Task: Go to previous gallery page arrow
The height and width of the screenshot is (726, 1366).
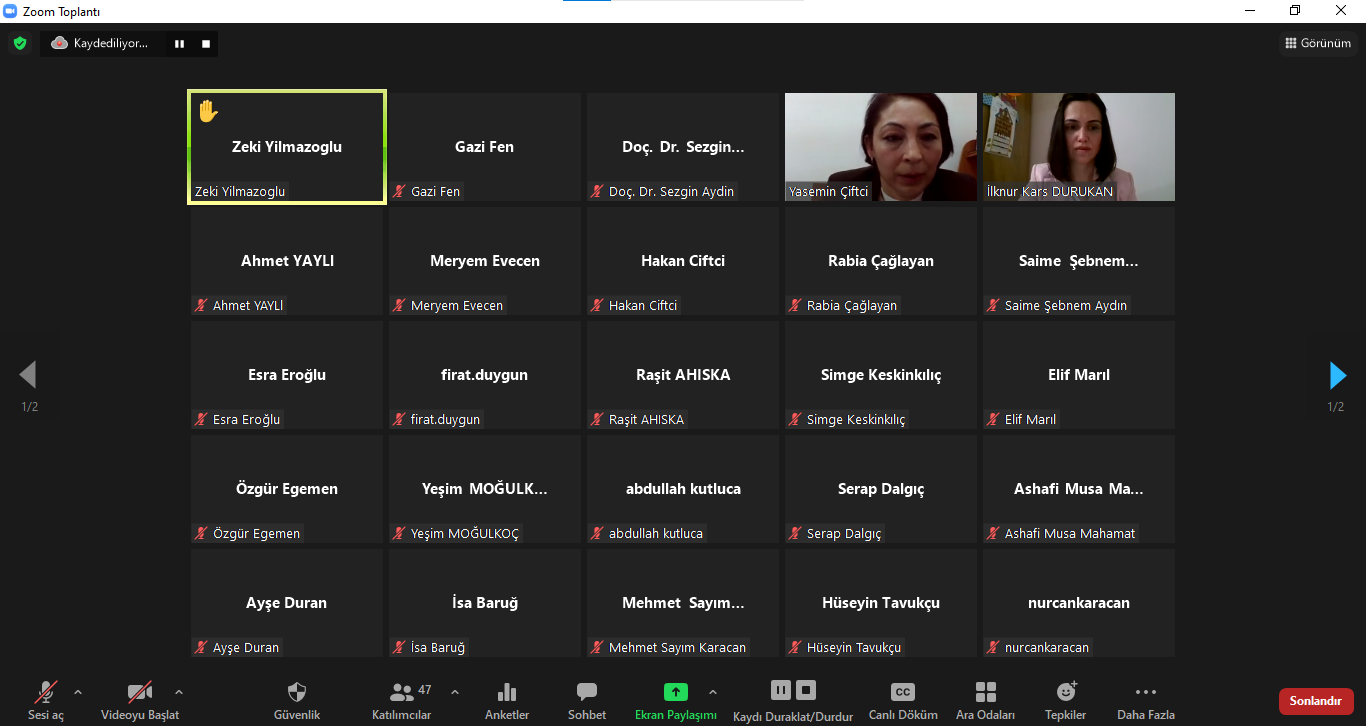Action: [x=28, y=375]
